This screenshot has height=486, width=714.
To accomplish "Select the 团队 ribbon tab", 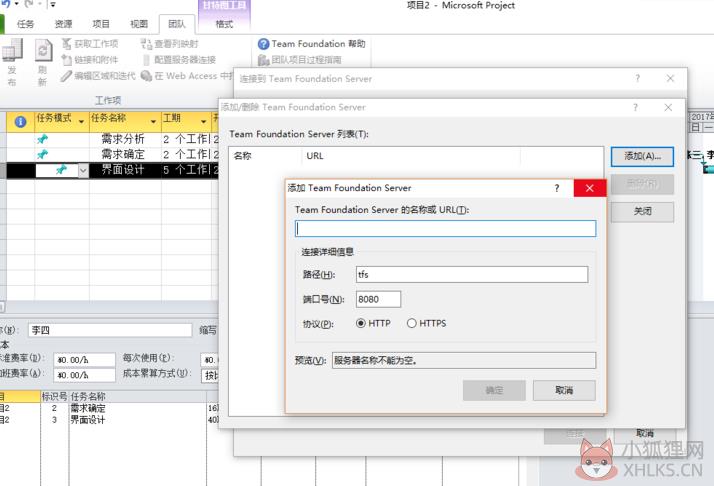I will (177, 24).
